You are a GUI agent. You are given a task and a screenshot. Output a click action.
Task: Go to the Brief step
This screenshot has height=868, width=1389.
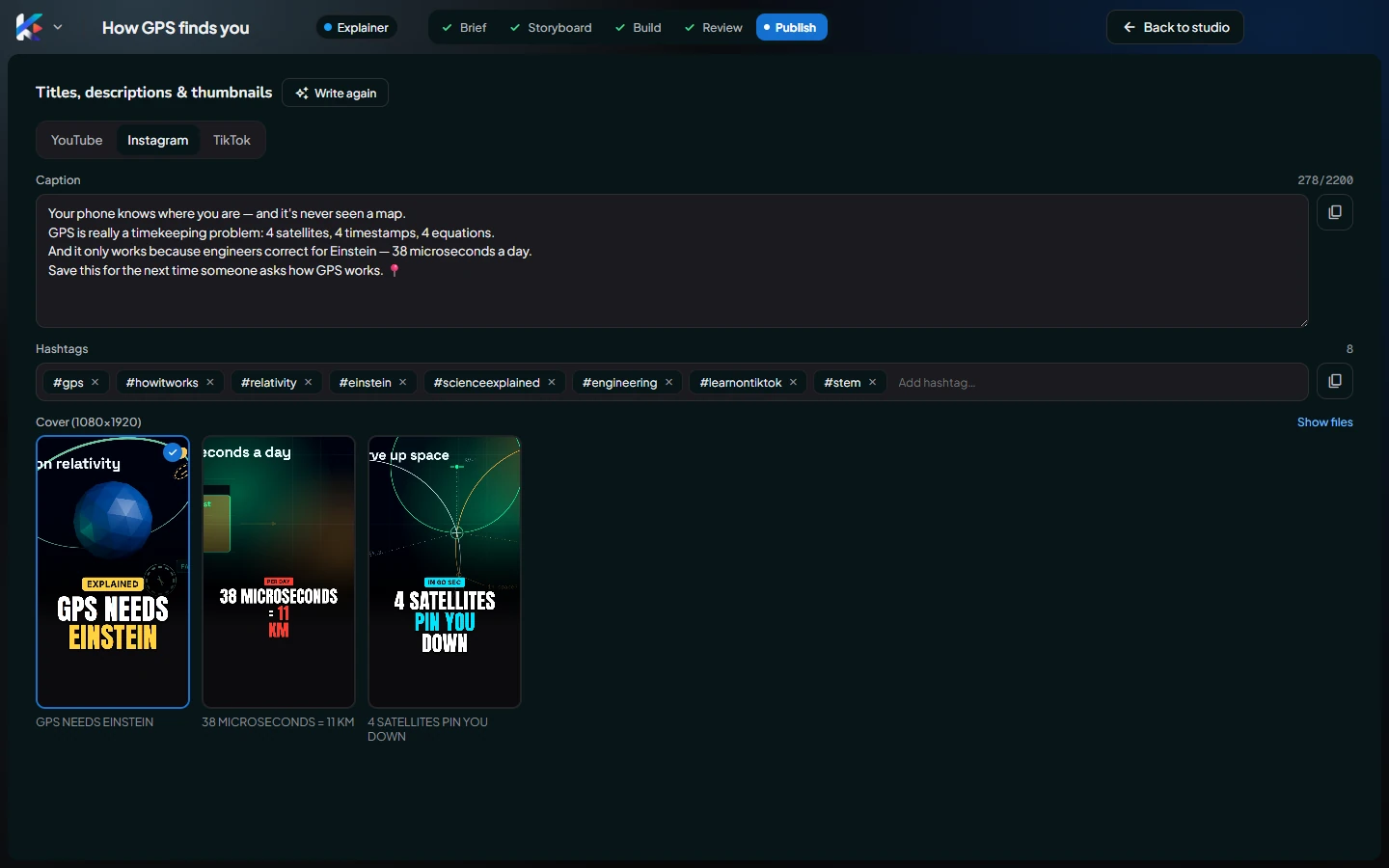coord(464,27)
